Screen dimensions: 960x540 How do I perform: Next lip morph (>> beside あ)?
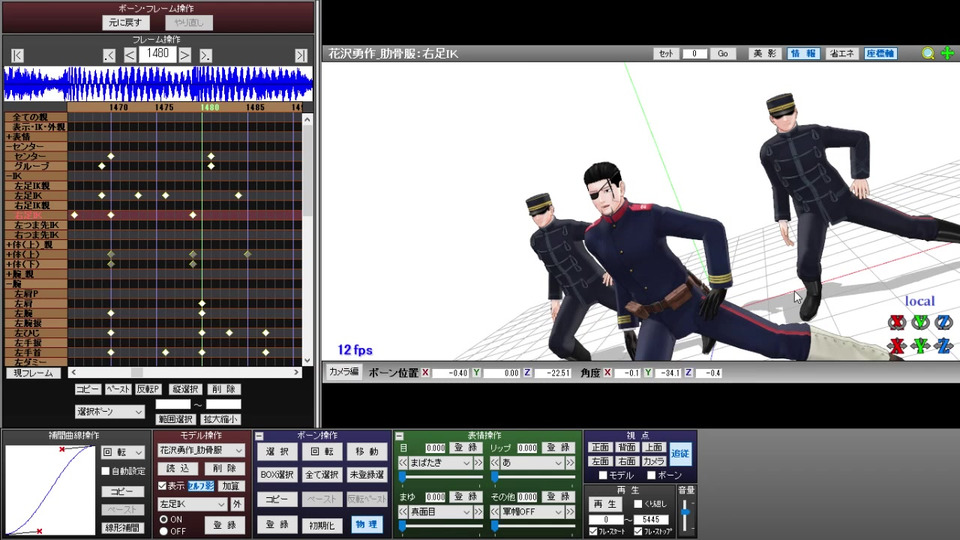tap(570, 463)
